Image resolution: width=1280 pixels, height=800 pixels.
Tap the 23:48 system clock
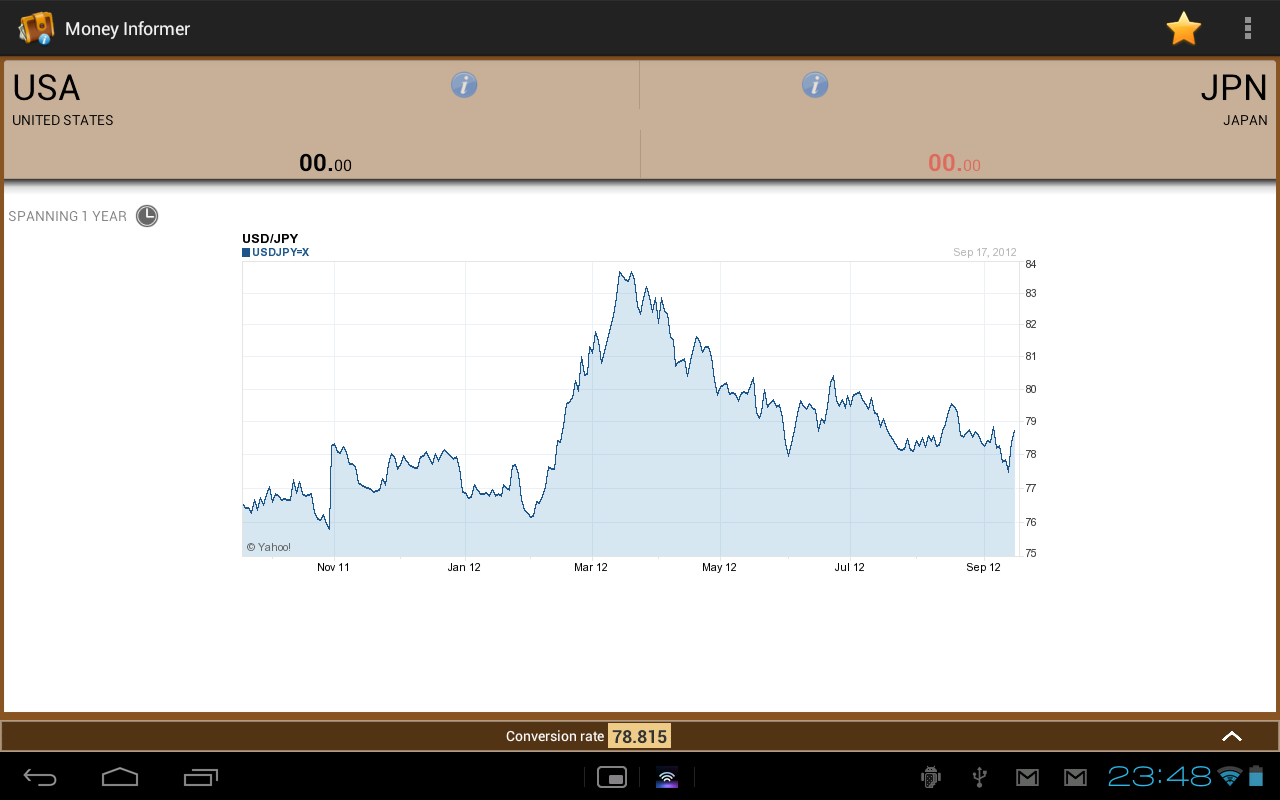[1160, 776]
